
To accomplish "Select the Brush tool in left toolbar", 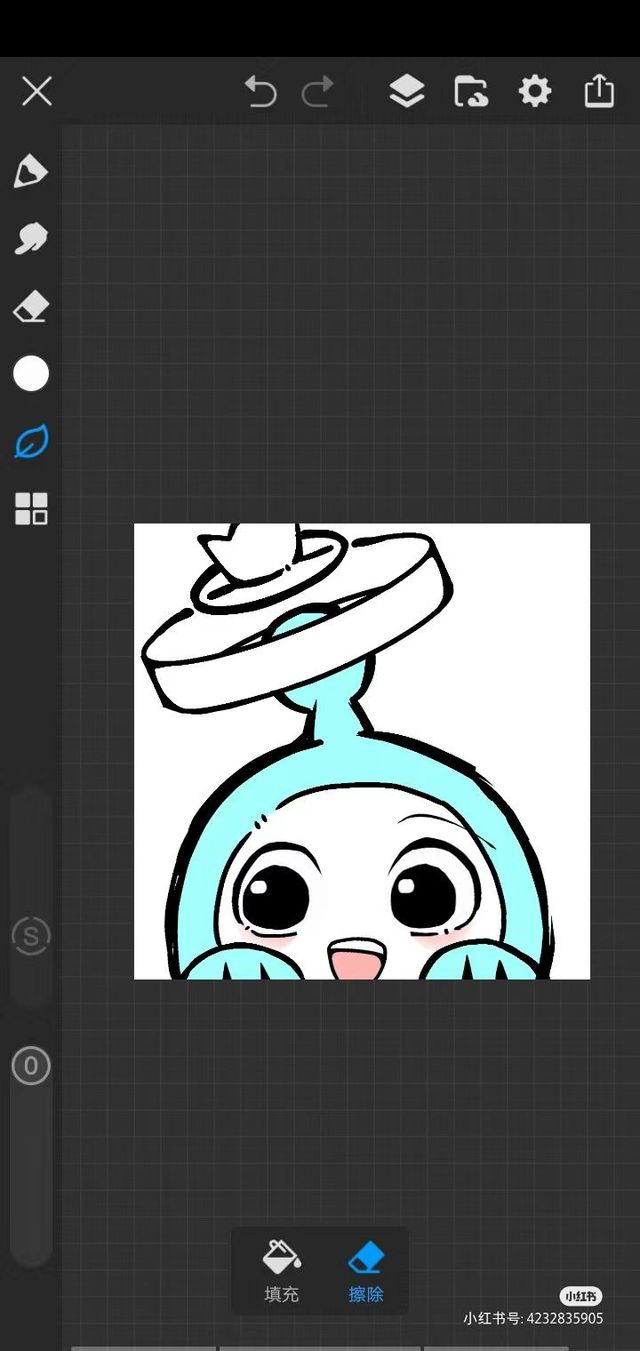I will coord(31,172).
